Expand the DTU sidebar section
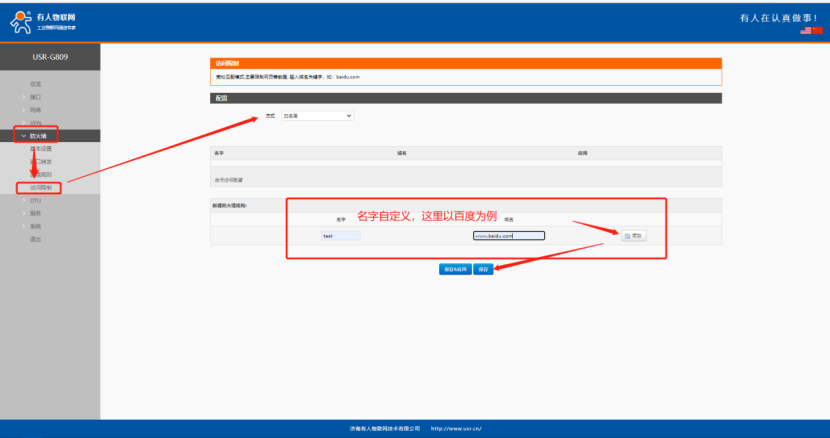Screen dimensions: 830x438 (35, 201)
